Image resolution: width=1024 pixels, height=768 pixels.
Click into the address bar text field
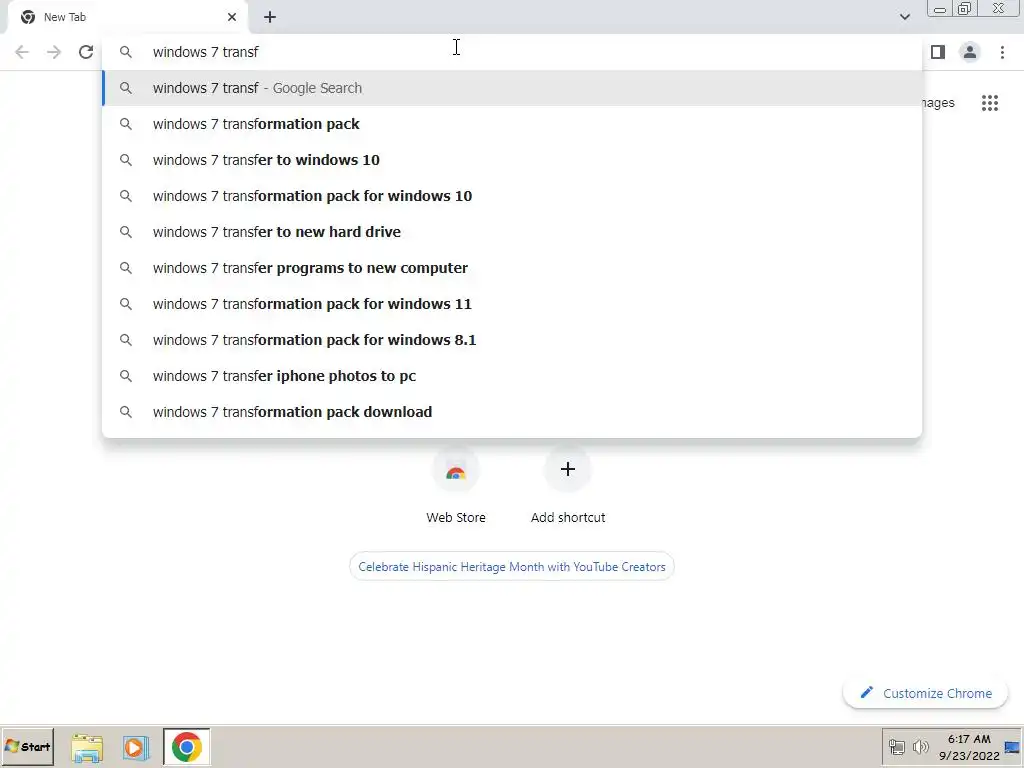pos(512,52)
